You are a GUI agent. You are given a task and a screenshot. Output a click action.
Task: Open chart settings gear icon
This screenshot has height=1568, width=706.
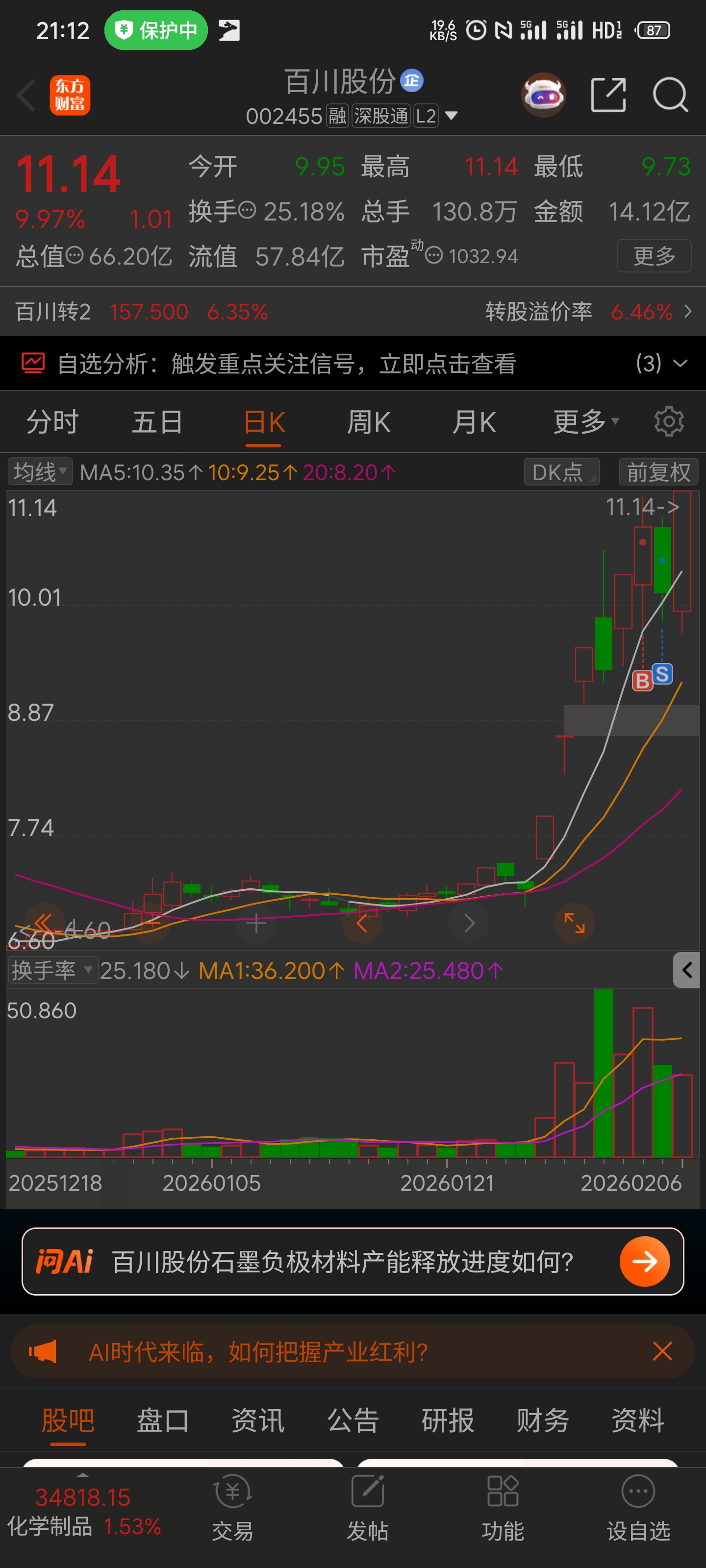coord(669,421)
